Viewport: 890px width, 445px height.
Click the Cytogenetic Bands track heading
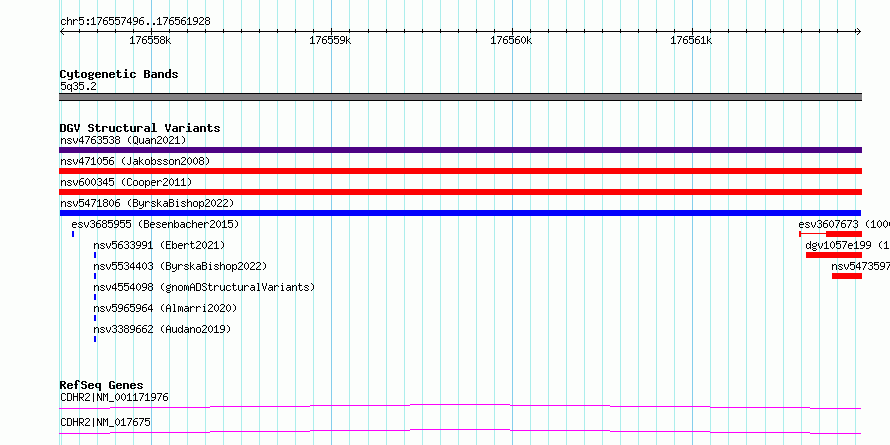pos(119,74)
